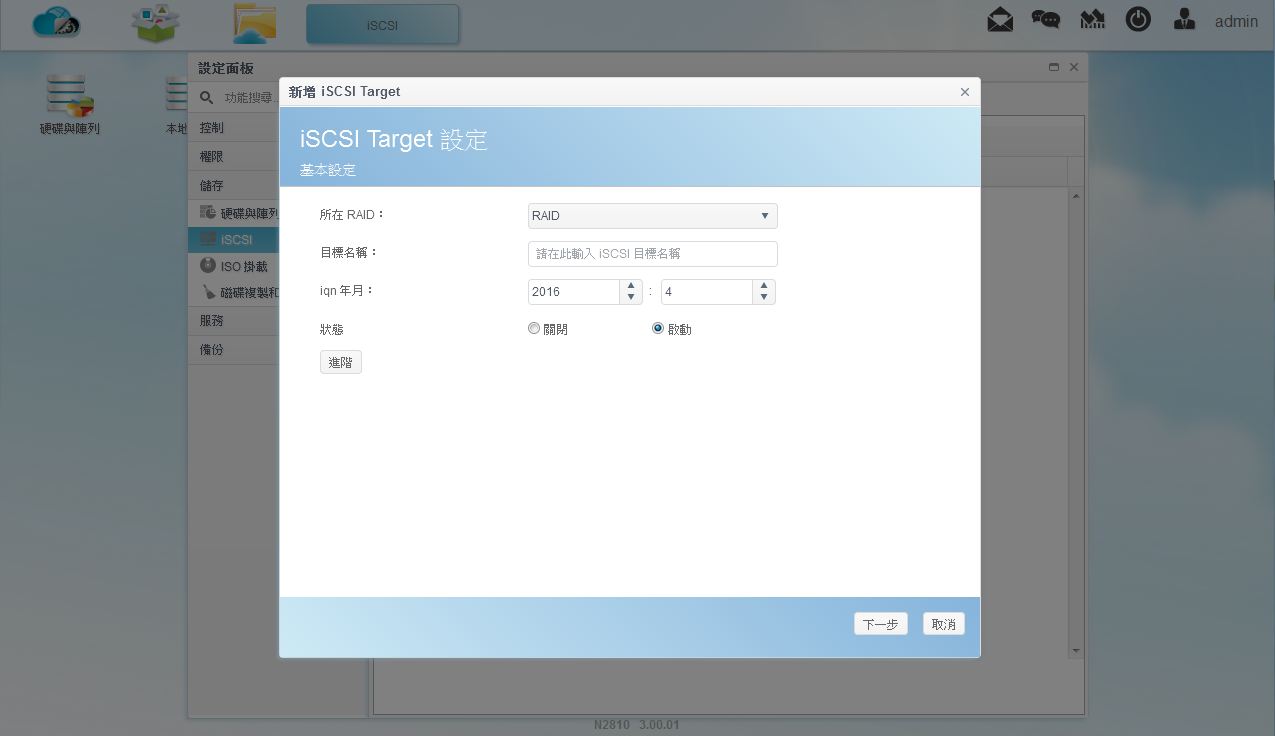
Task: Expand the 控制 section in 設定面板
Action: [234, 128]
